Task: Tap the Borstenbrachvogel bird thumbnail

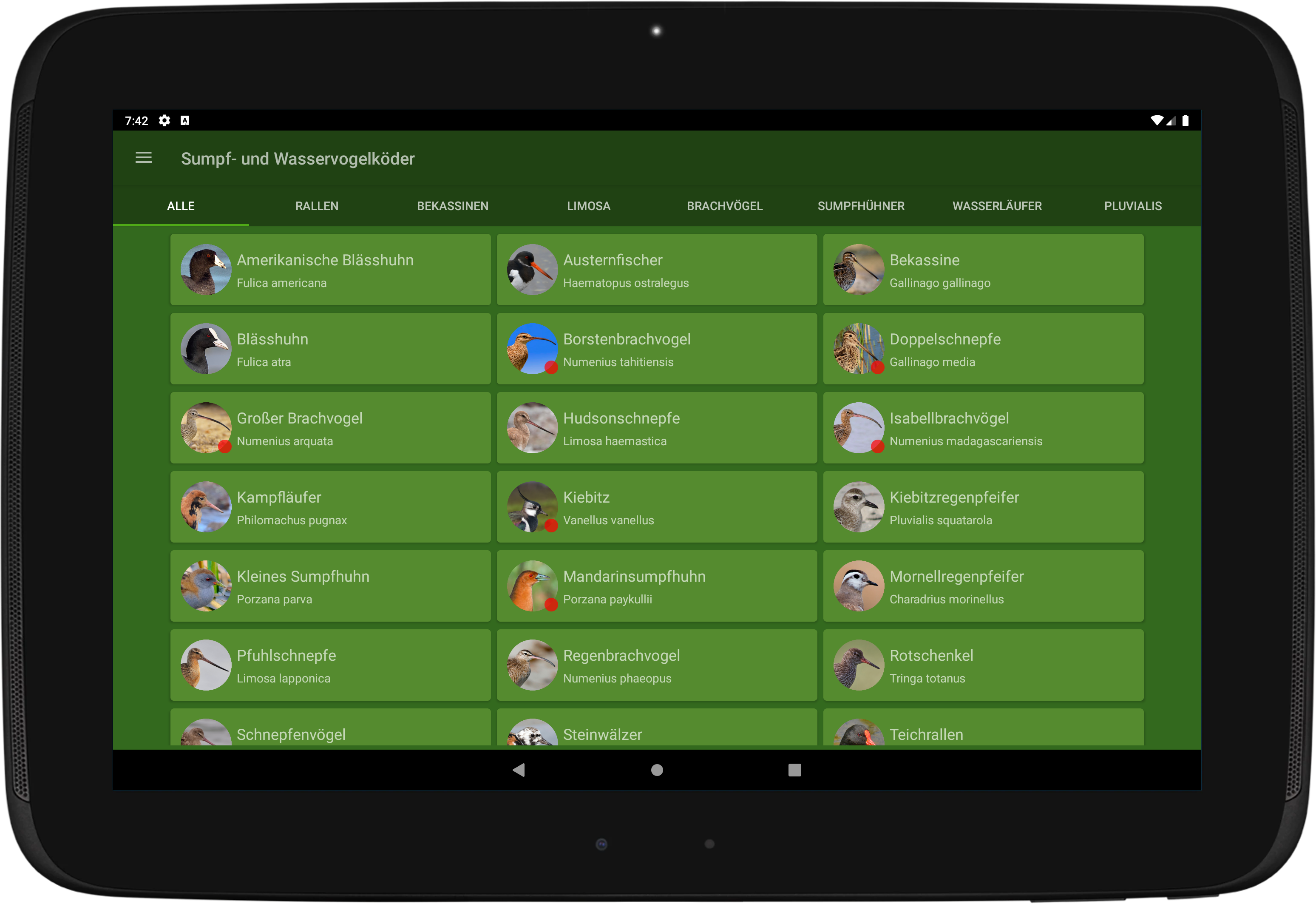Action: 532,349
